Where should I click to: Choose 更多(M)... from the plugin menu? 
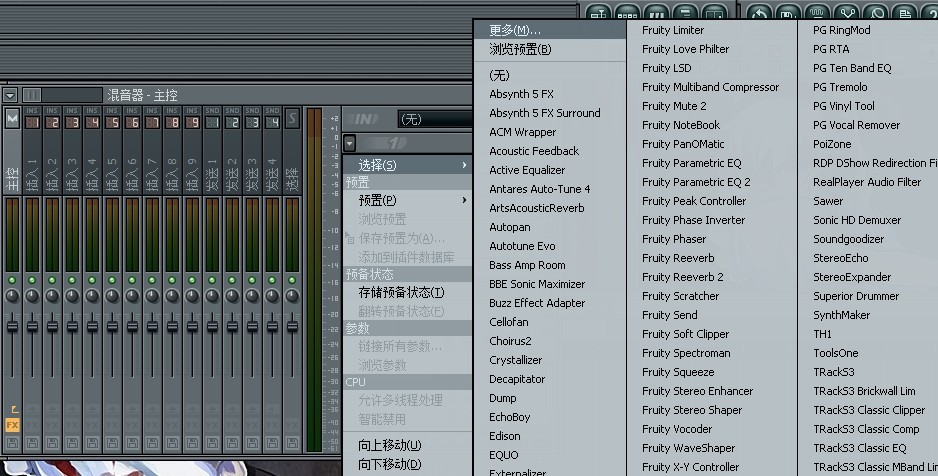click(x=549, y=30)
